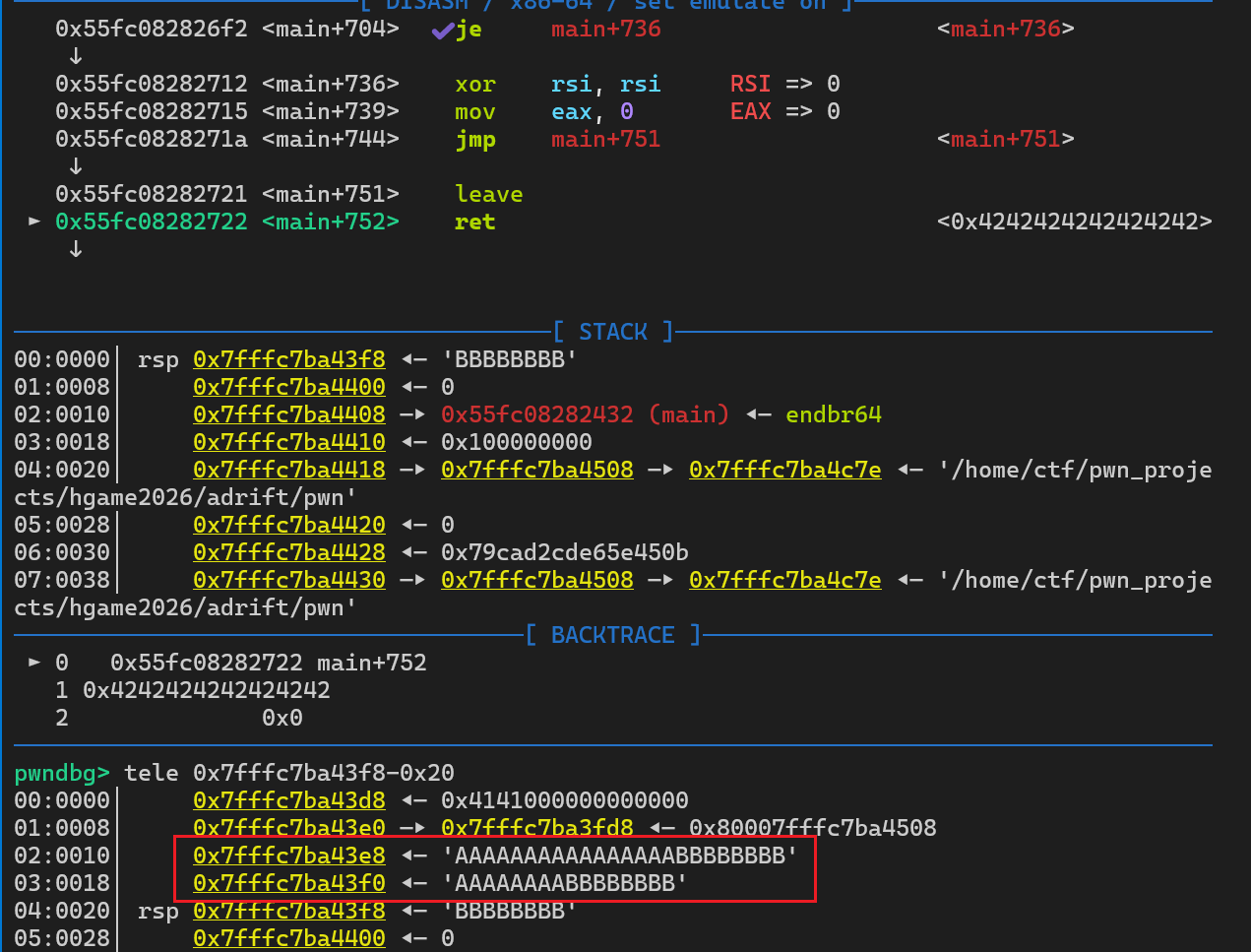Click the down arrow below the je instruction
Image resolution: width=1251 pixels, height=952 pixels.
[76, 57]
